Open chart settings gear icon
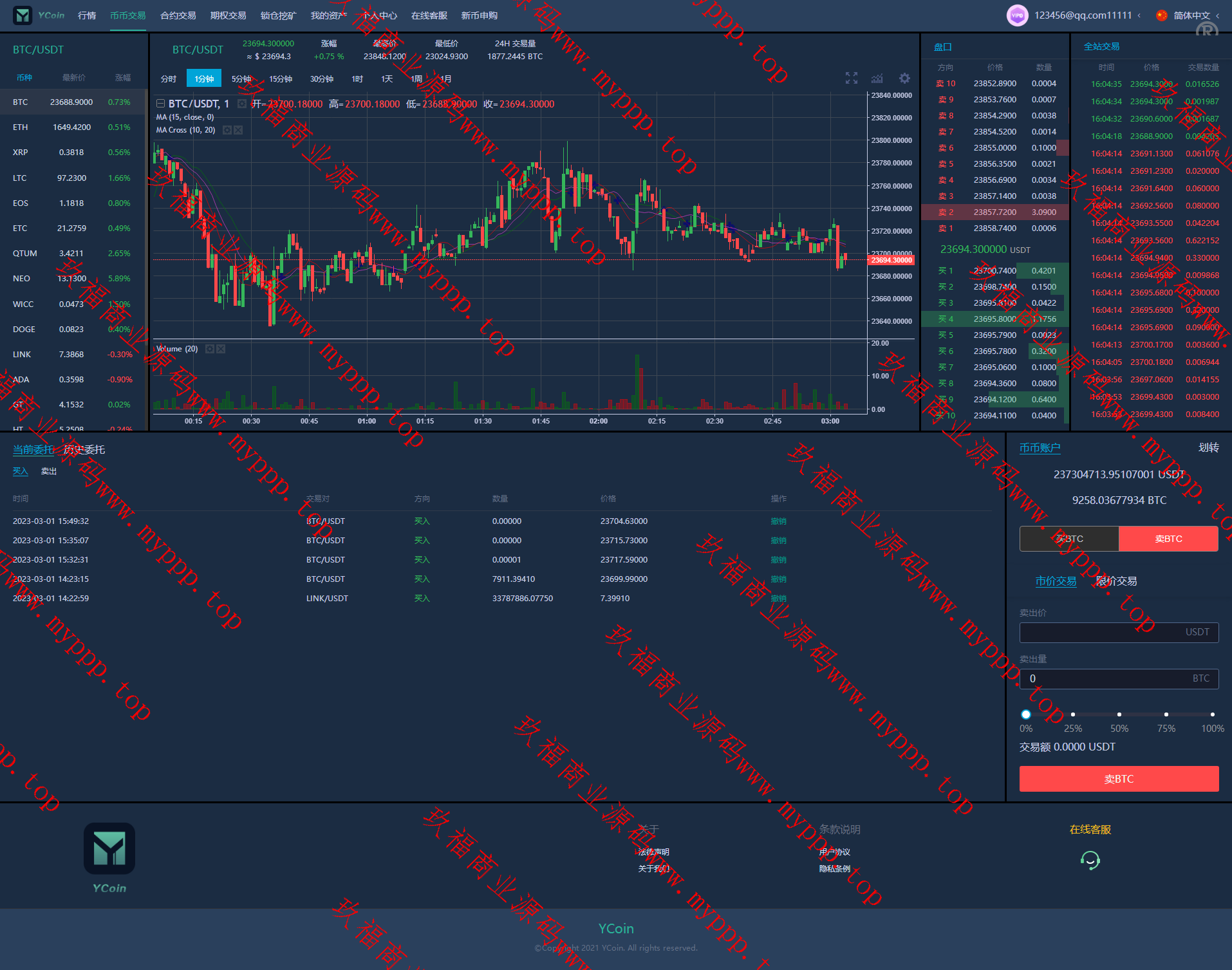 pyautogui.click(x=904, y=79)
